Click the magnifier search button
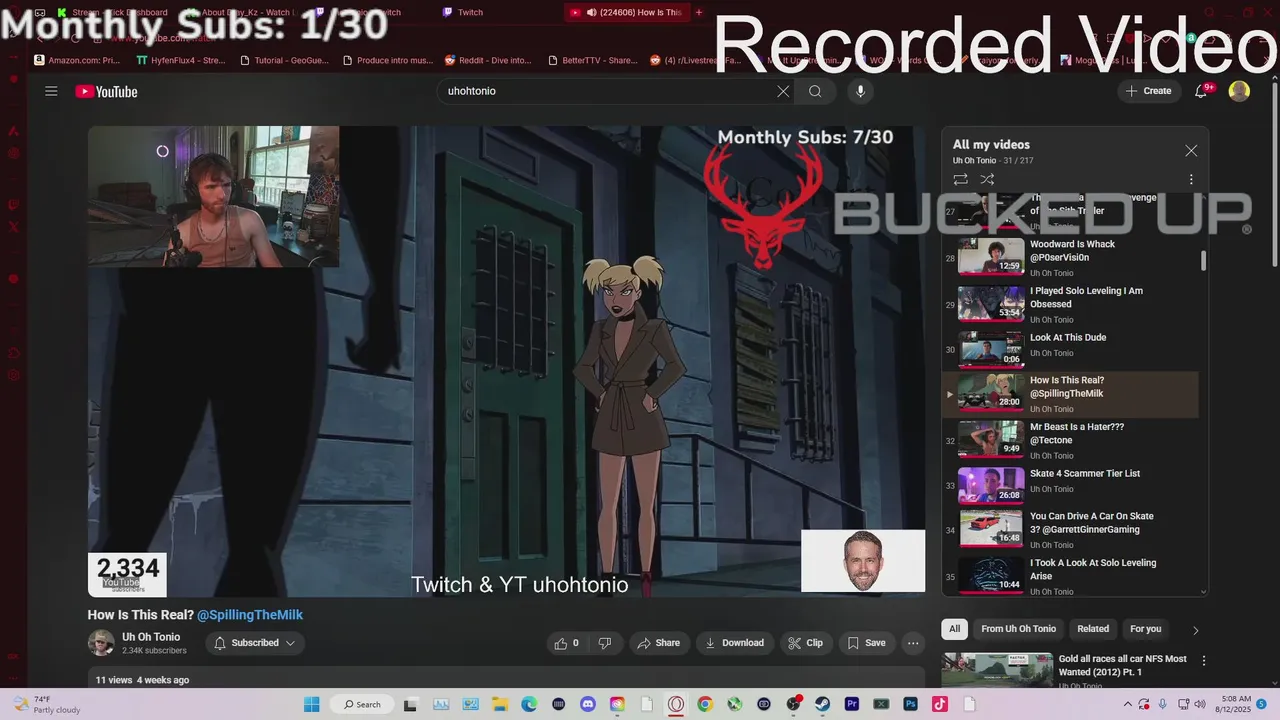This screenshot has width=1280, height=720. [x=815, y=91]
